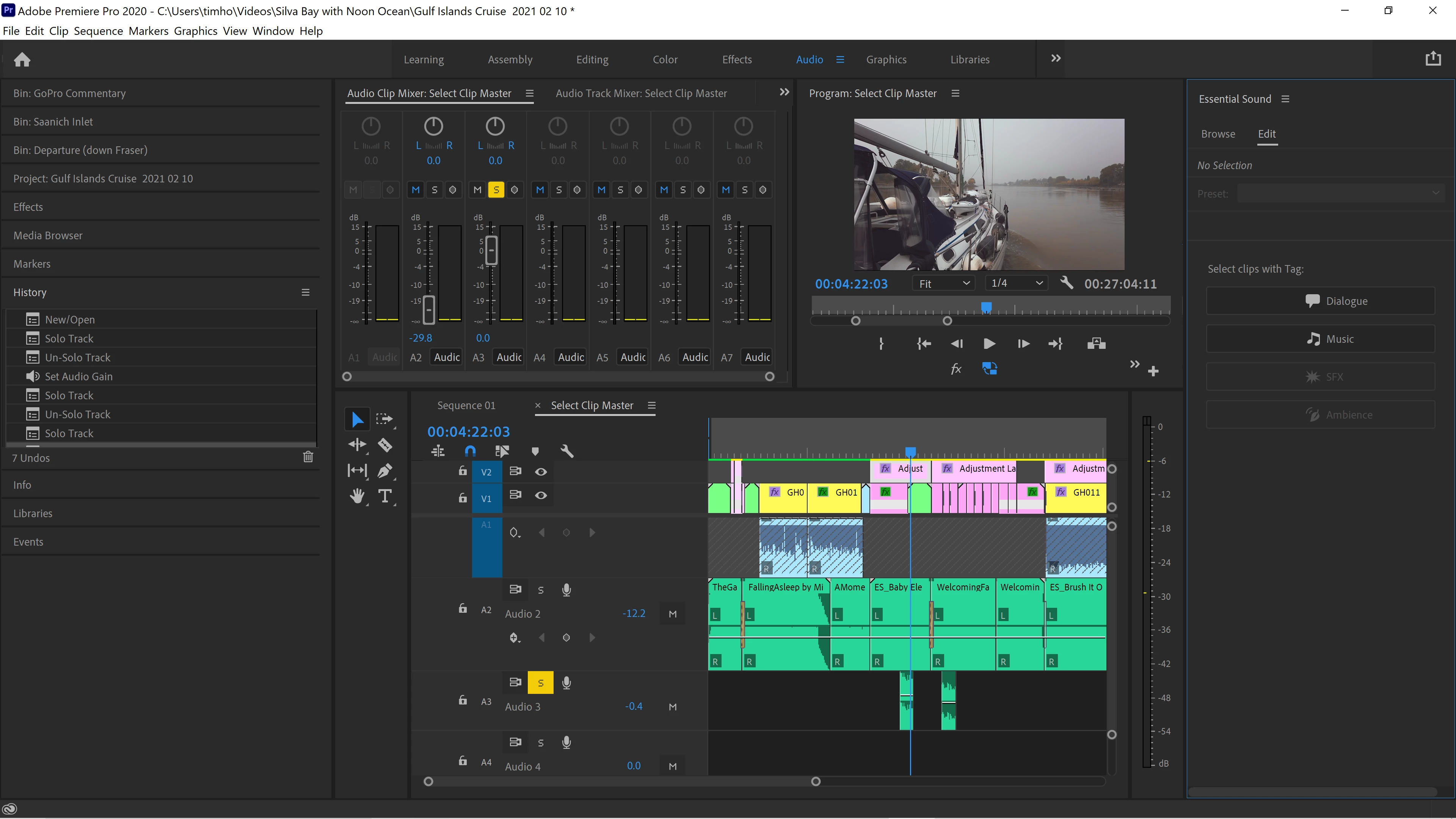Click the A2 volume fader handle
The width and height of the screenshot is (1456, 819).
(x=429, y=309)
